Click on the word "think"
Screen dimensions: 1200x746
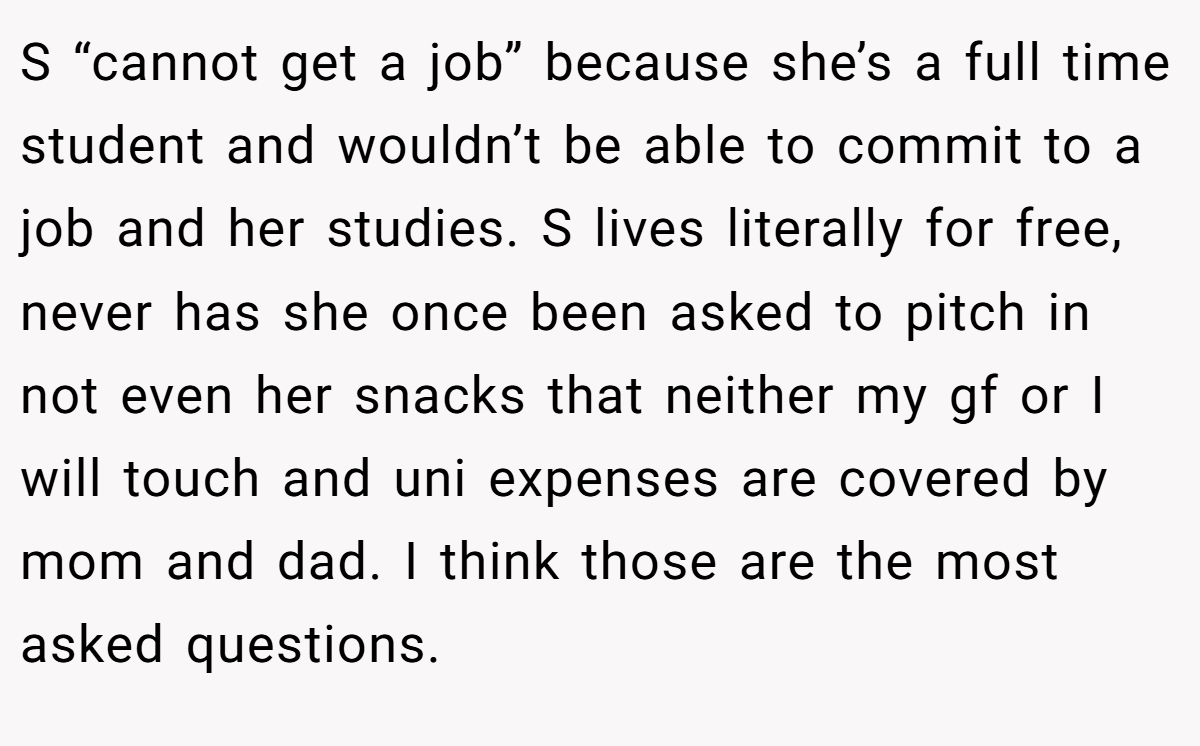[501, 562]
